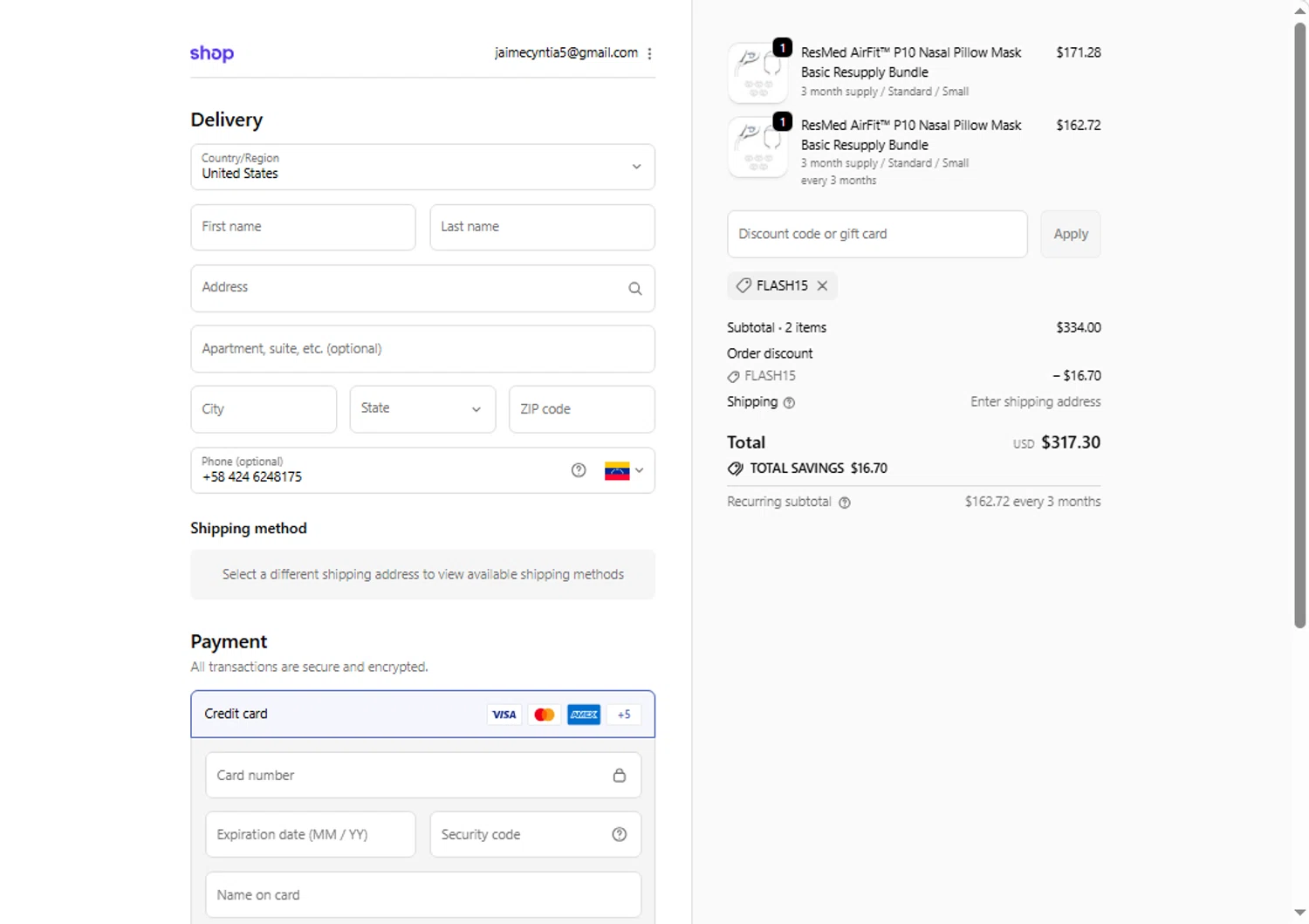Screen dimensions: 1309x924
Task: Open the Venezuela flag country code selector
Action: 624,470
